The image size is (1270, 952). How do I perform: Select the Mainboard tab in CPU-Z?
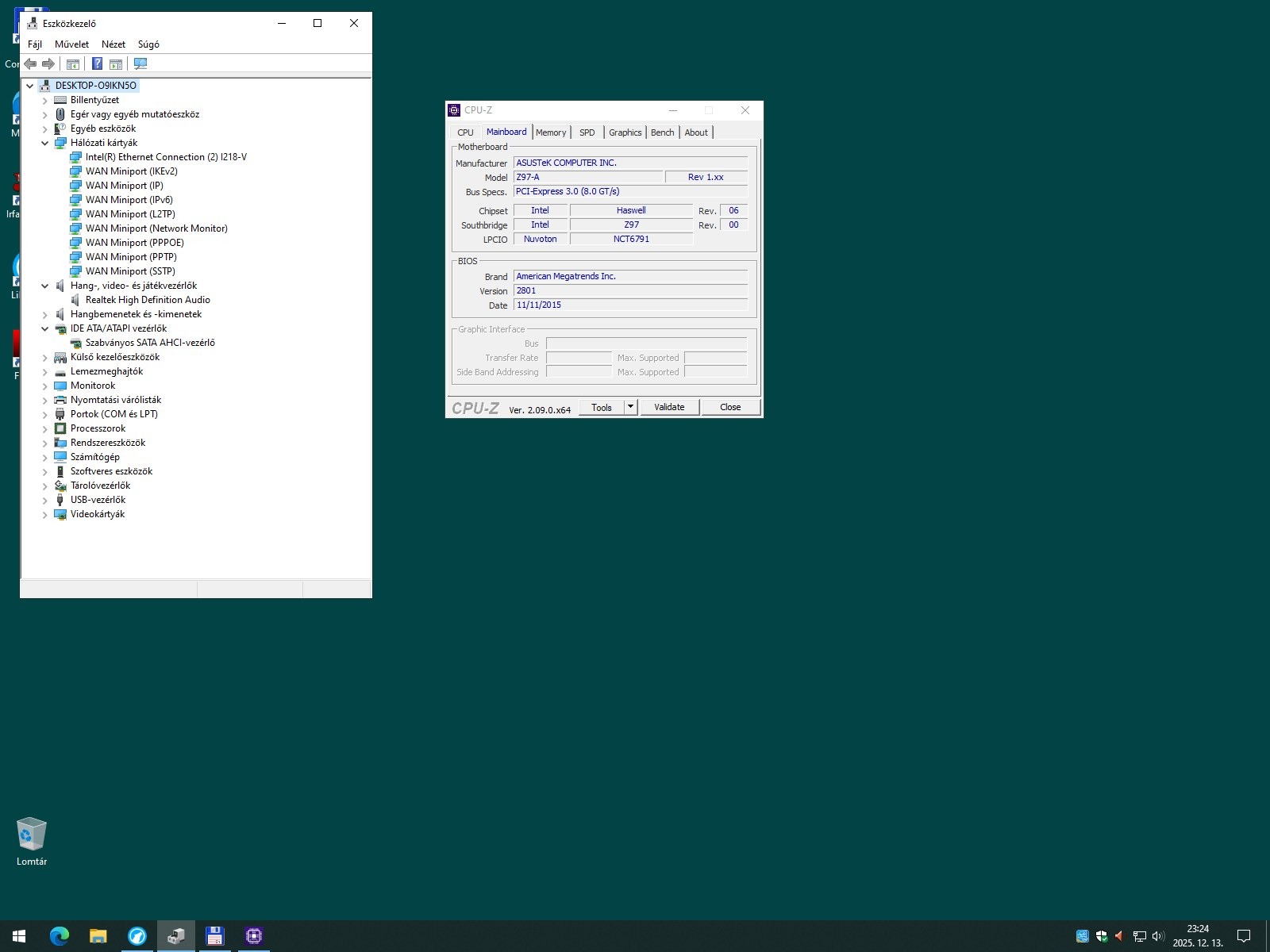coord(506,132)
